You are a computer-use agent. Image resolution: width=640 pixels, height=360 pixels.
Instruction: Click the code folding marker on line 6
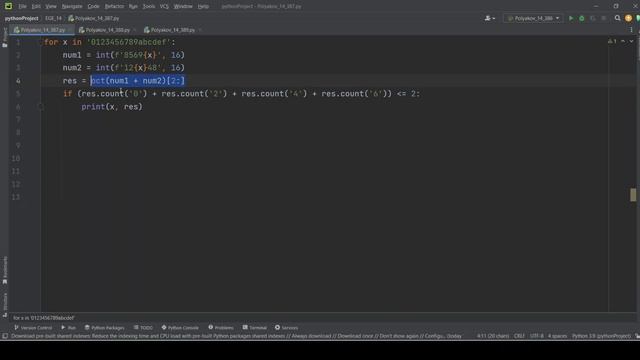pos(41,107)
